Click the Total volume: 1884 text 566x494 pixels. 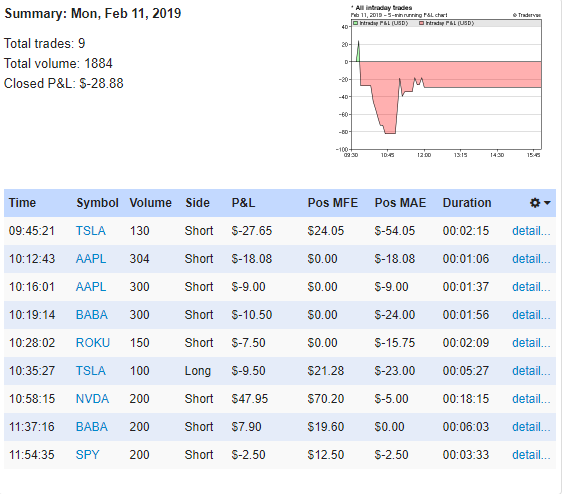pos(58,64)
